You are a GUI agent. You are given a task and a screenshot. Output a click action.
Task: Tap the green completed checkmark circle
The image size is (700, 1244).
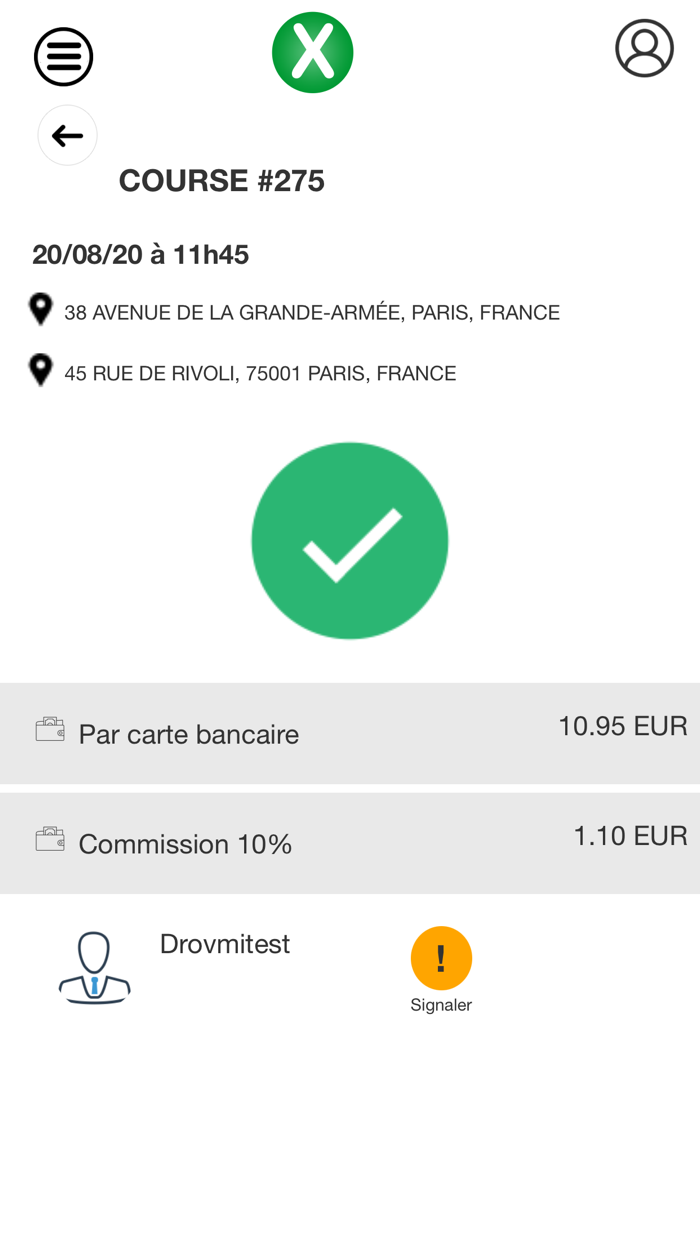click(350, 541)
